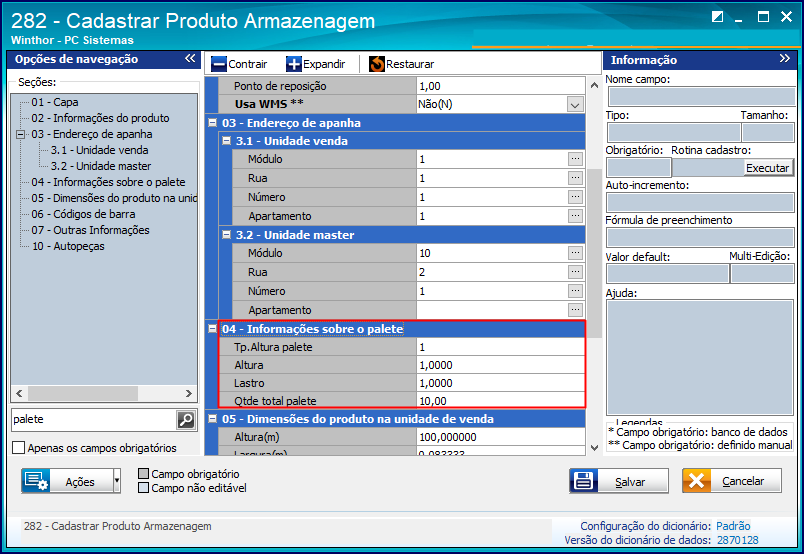Open lookup for Rua in Unidade venda

pos(575,178)
